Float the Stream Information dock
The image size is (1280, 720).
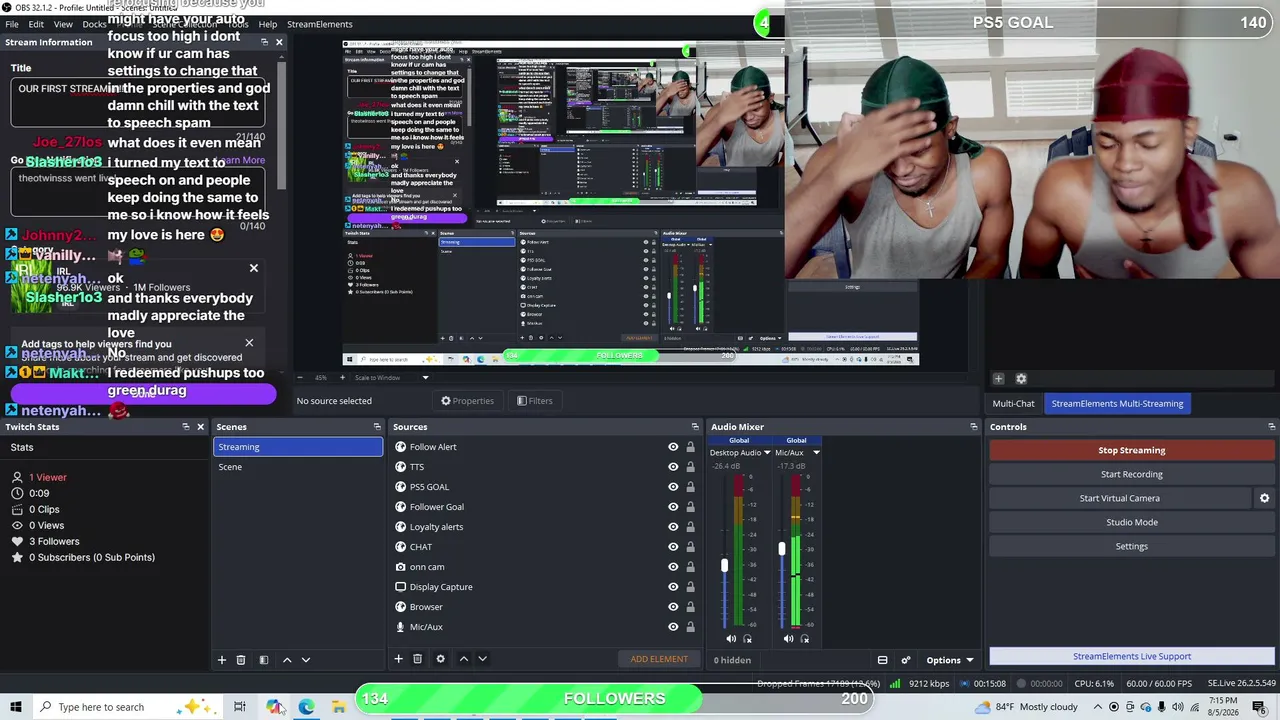coord(265,42)
